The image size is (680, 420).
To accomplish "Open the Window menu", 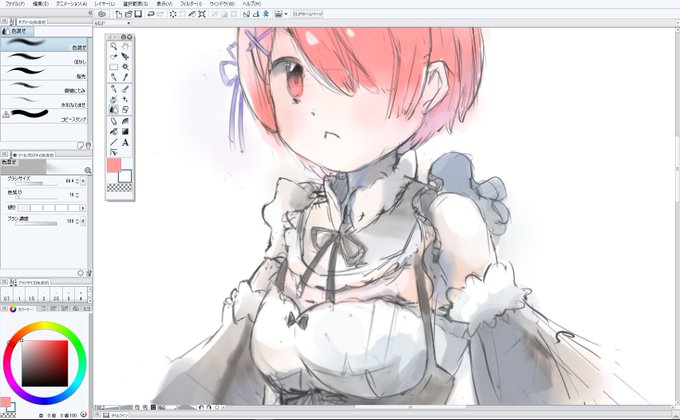I will tap(222, 3).
